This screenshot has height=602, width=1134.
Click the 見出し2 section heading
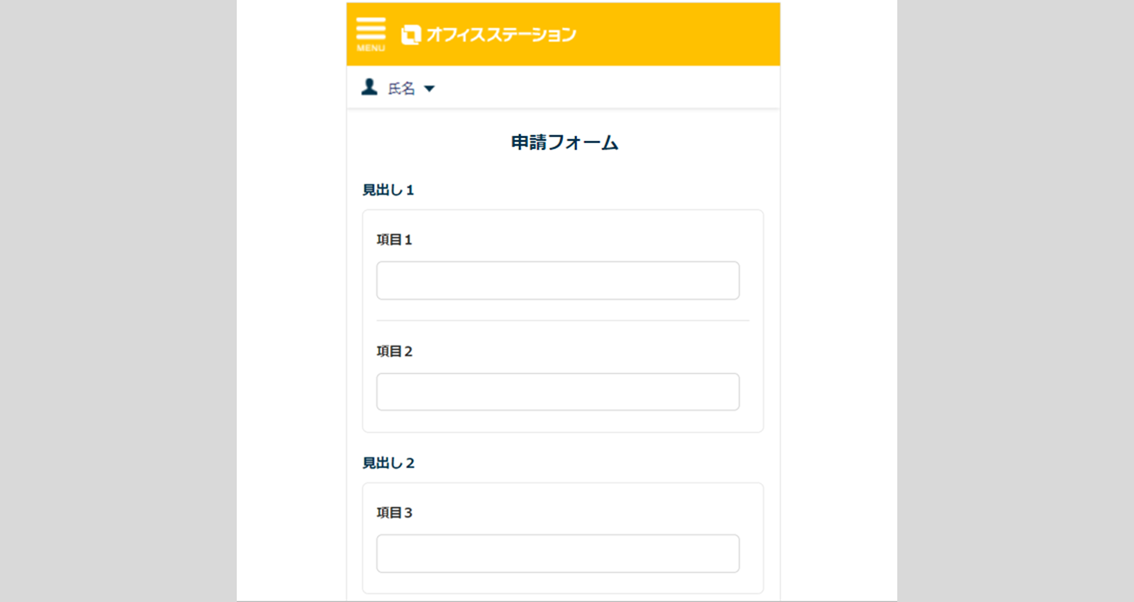[388, 463]
